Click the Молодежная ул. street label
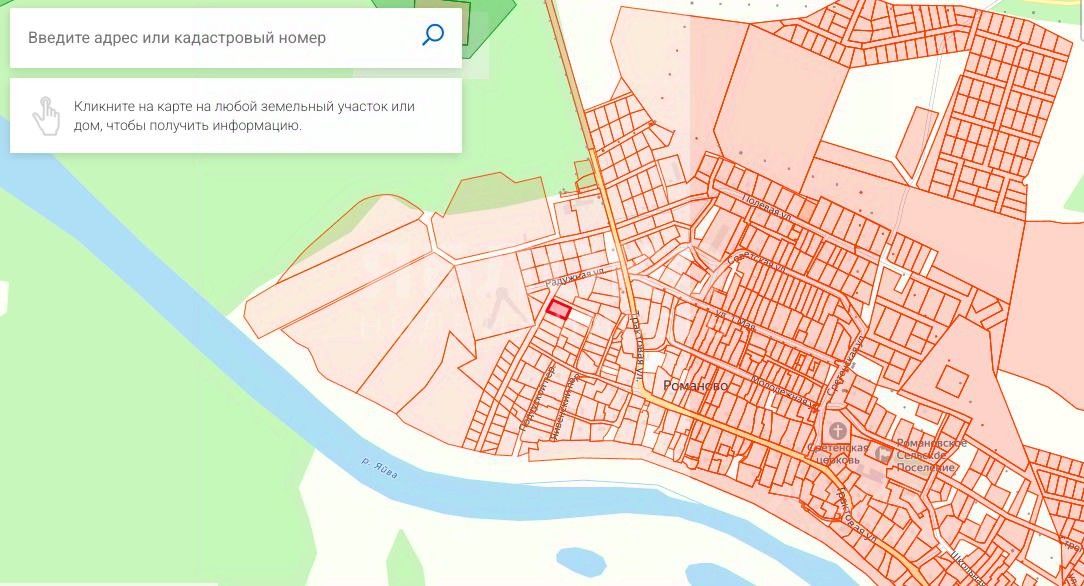Image resolution: width=1084 pixels, height=586 pixels. point(785,391)
